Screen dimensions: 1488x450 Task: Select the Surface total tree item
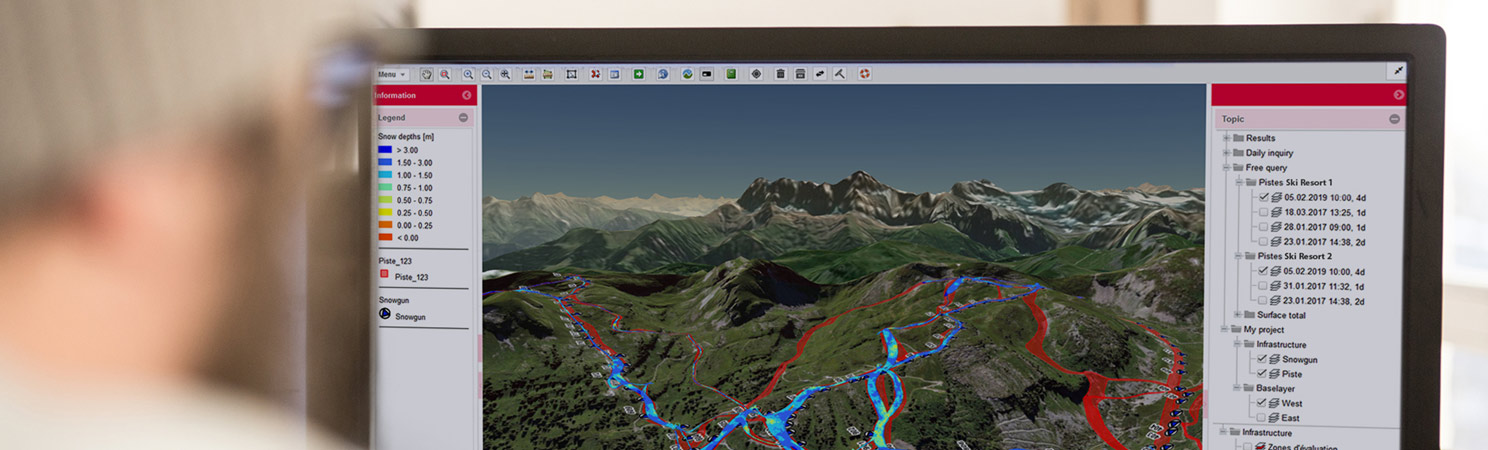[1281, 315]
